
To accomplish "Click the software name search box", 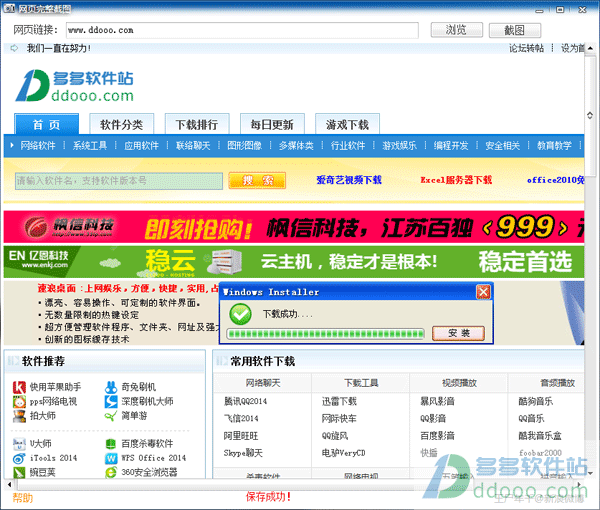I will coord(119,181).
